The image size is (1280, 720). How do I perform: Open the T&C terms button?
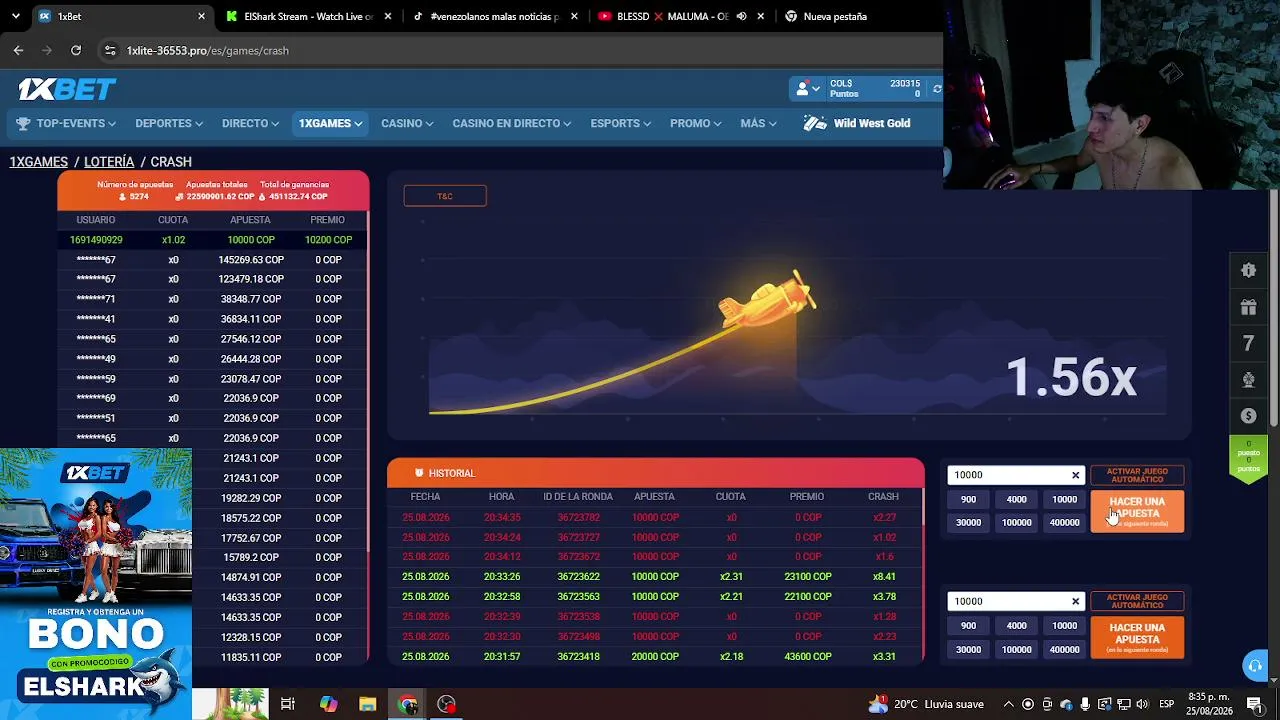[445, 196]
